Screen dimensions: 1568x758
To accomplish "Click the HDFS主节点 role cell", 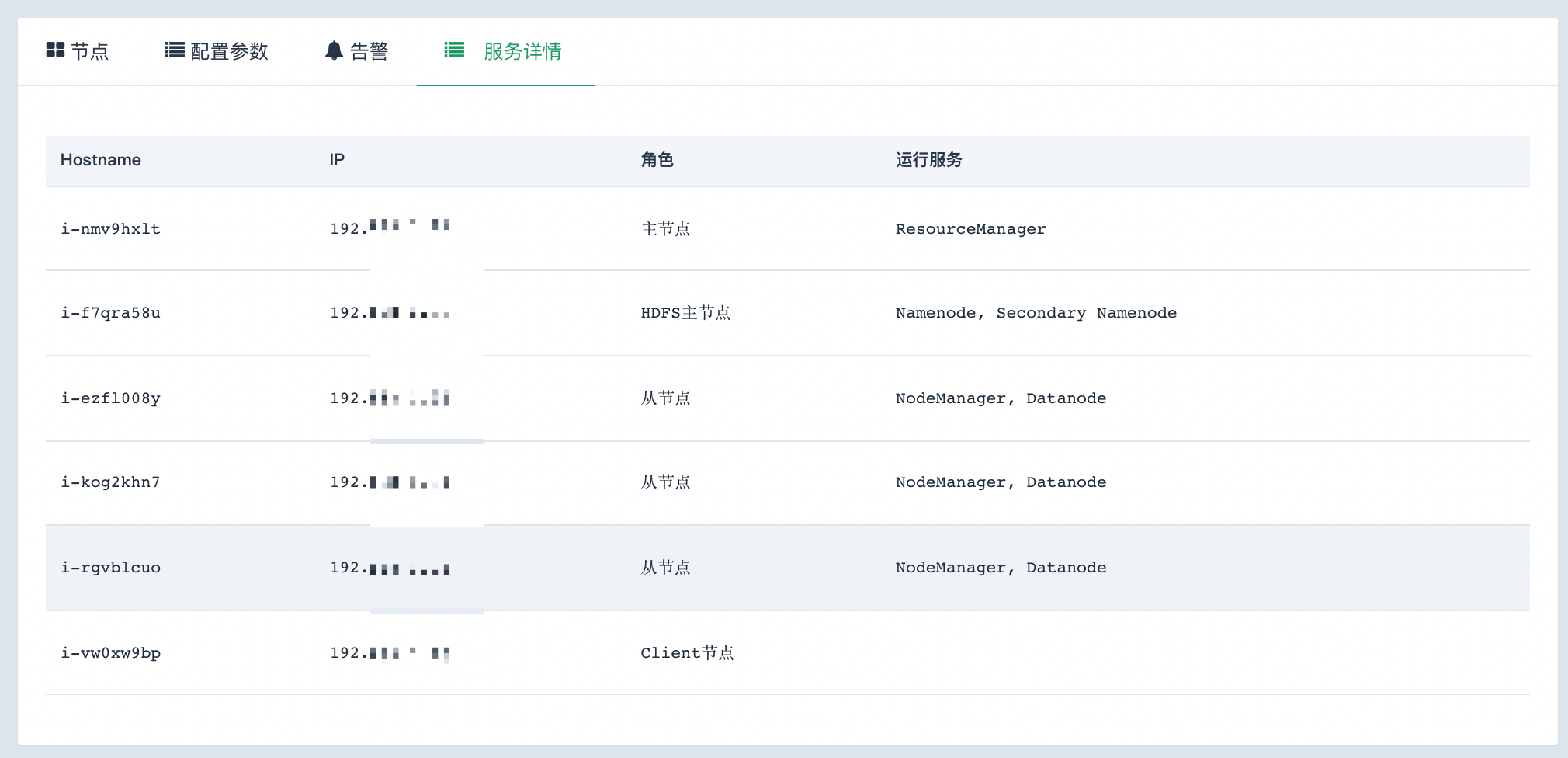I will click(685, 313).
